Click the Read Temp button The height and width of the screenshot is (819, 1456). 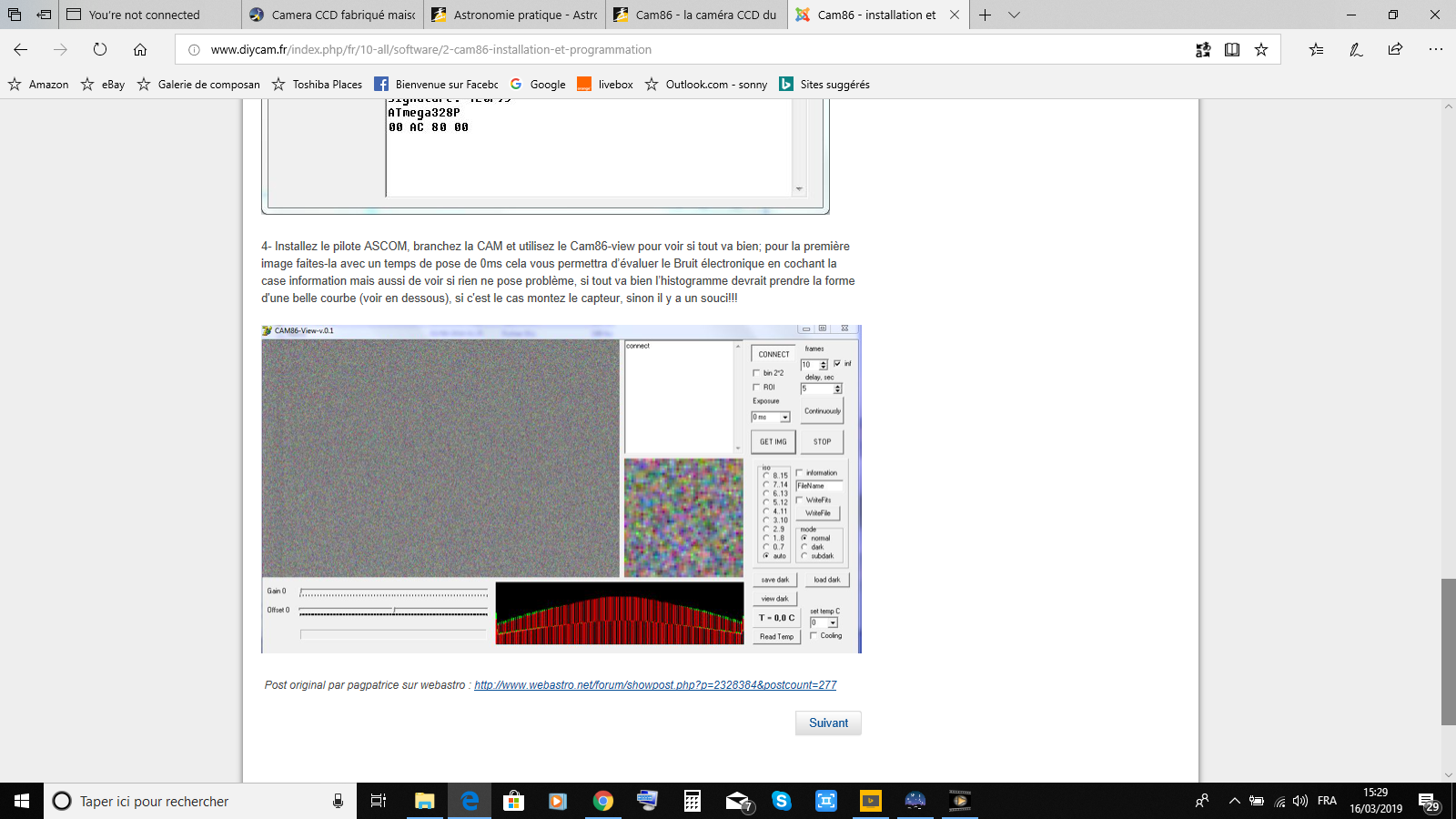[776, 637]
